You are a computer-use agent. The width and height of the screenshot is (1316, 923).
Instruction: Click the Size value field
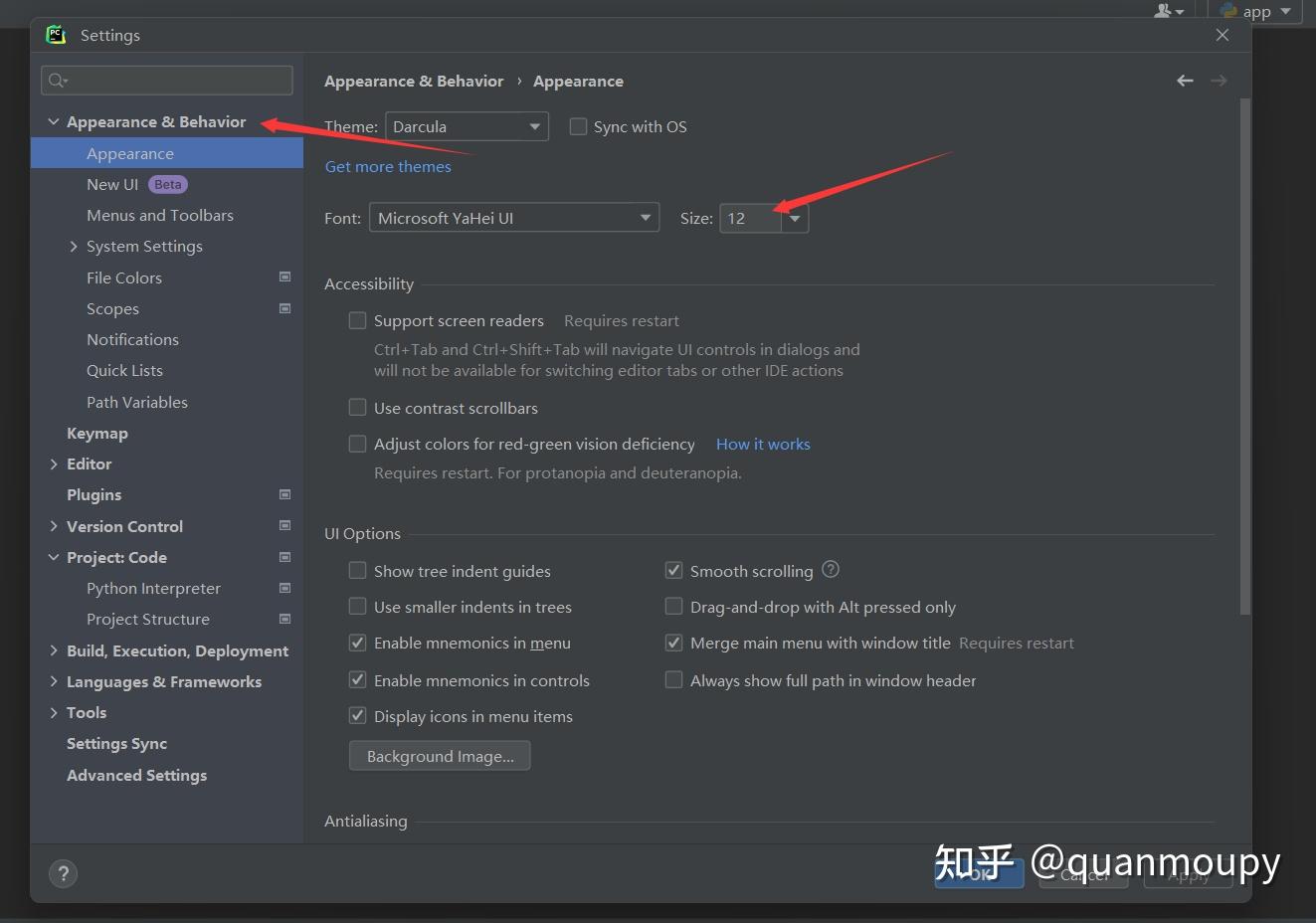tap(750, 218)
